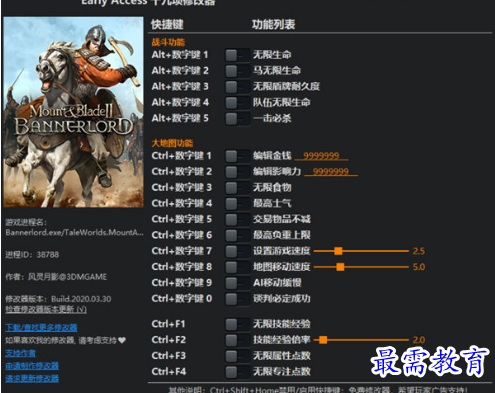Click the skill multiplier value 2.0

[419, 340]
